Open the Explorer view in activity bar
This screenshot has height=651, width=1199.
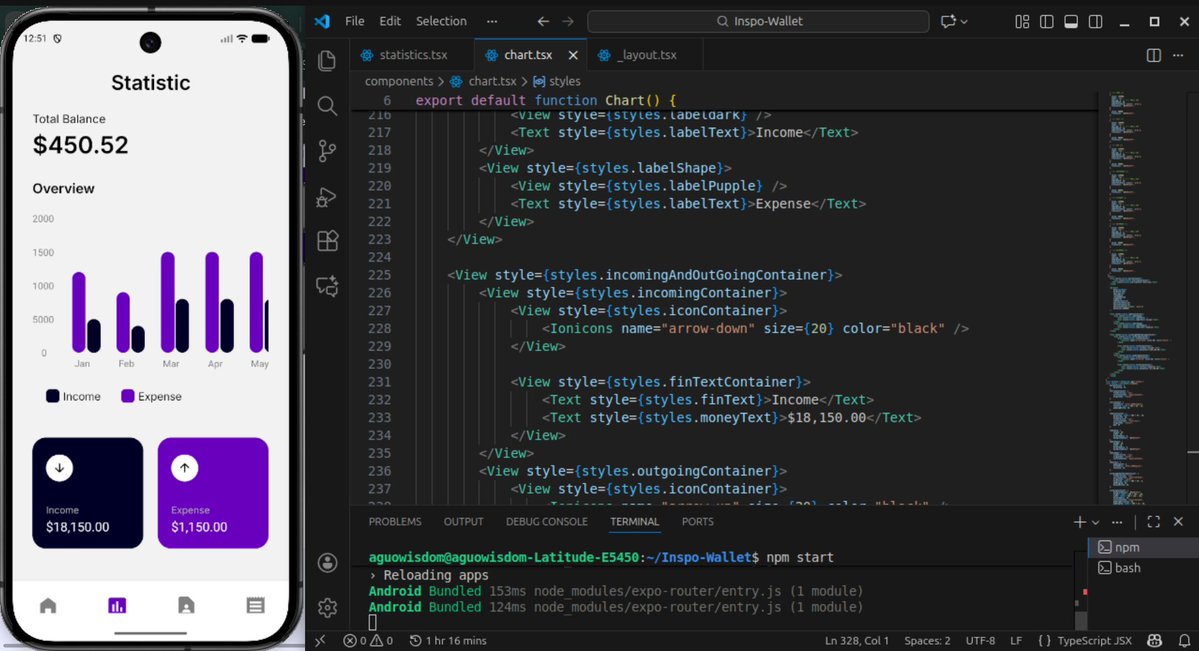[327, 60]
